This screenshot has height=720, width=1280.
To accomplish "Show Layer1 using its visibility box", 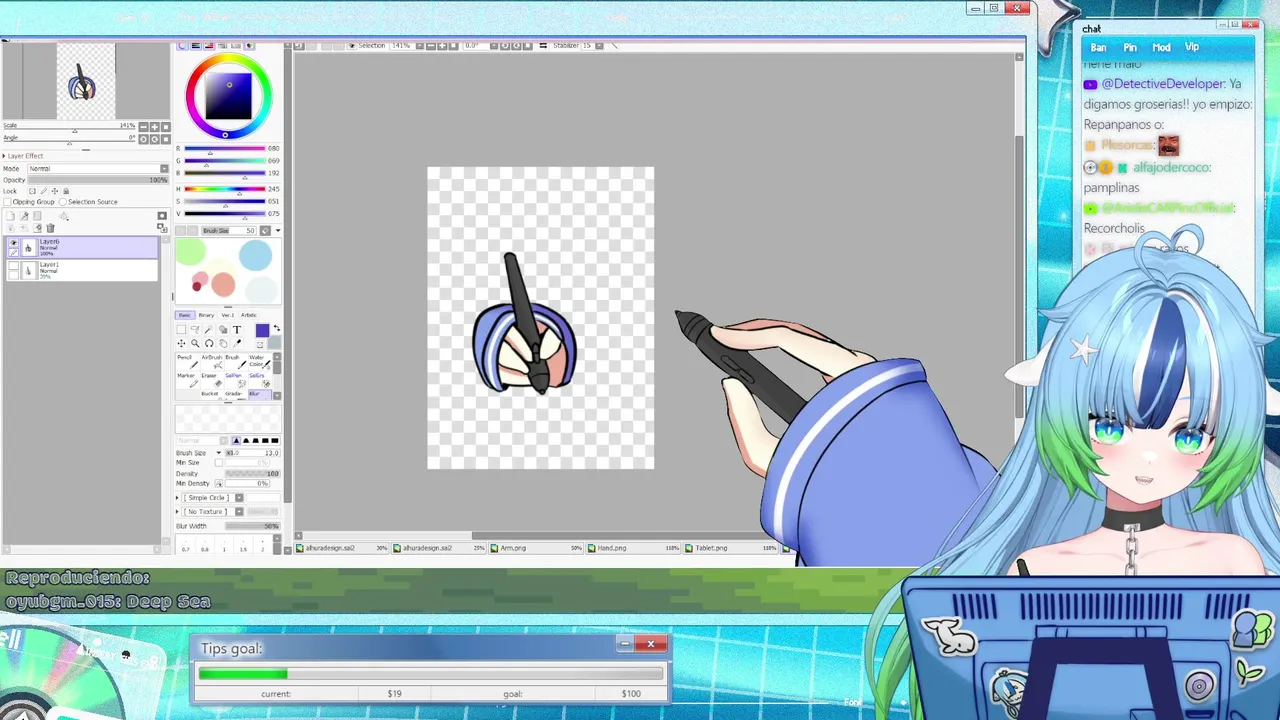I will 14,265.
